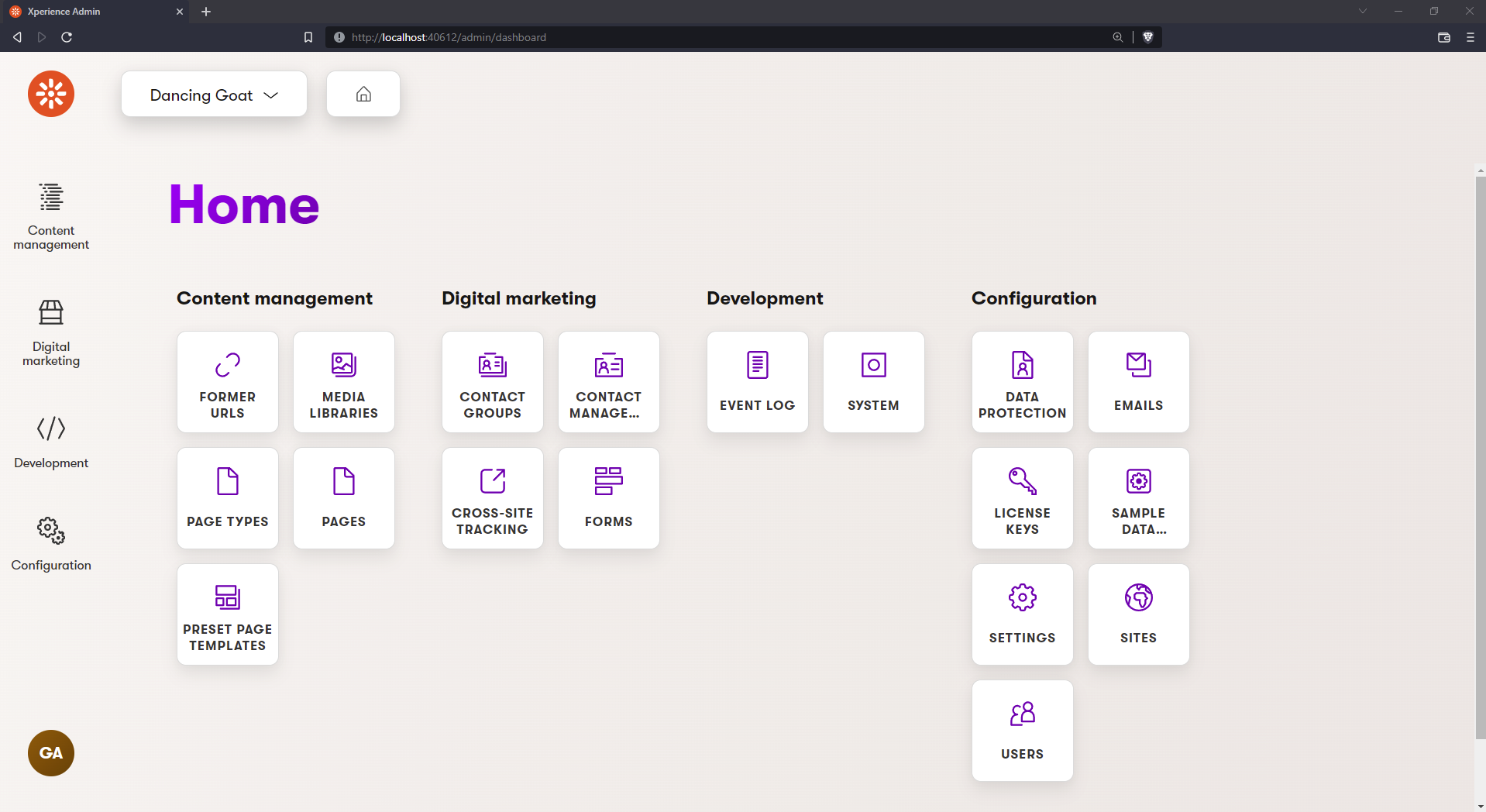Open the Forms tile
This screenshot has height=812, width=1486.
609,498
